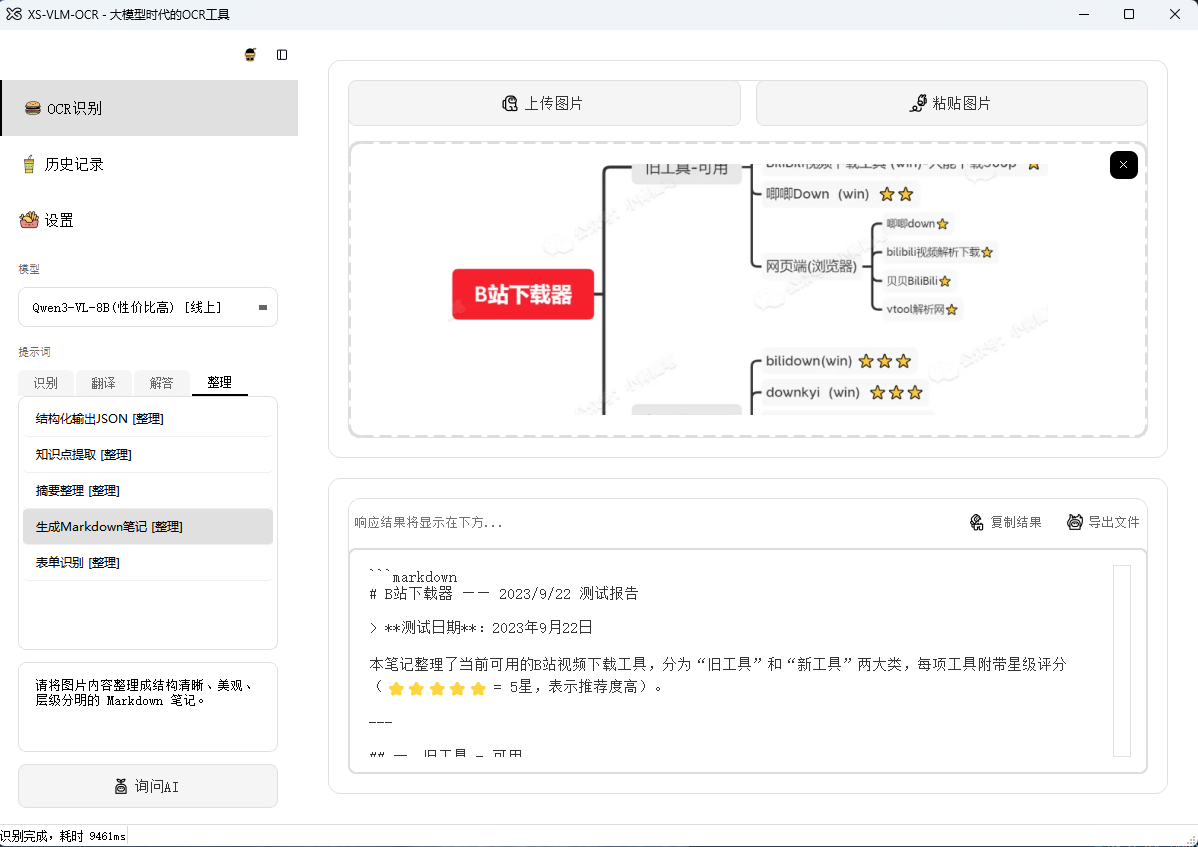Open the OCR识别 page
Image resolution: width=1198 pixels, height=847 pixels.
(x=150, y=108)
